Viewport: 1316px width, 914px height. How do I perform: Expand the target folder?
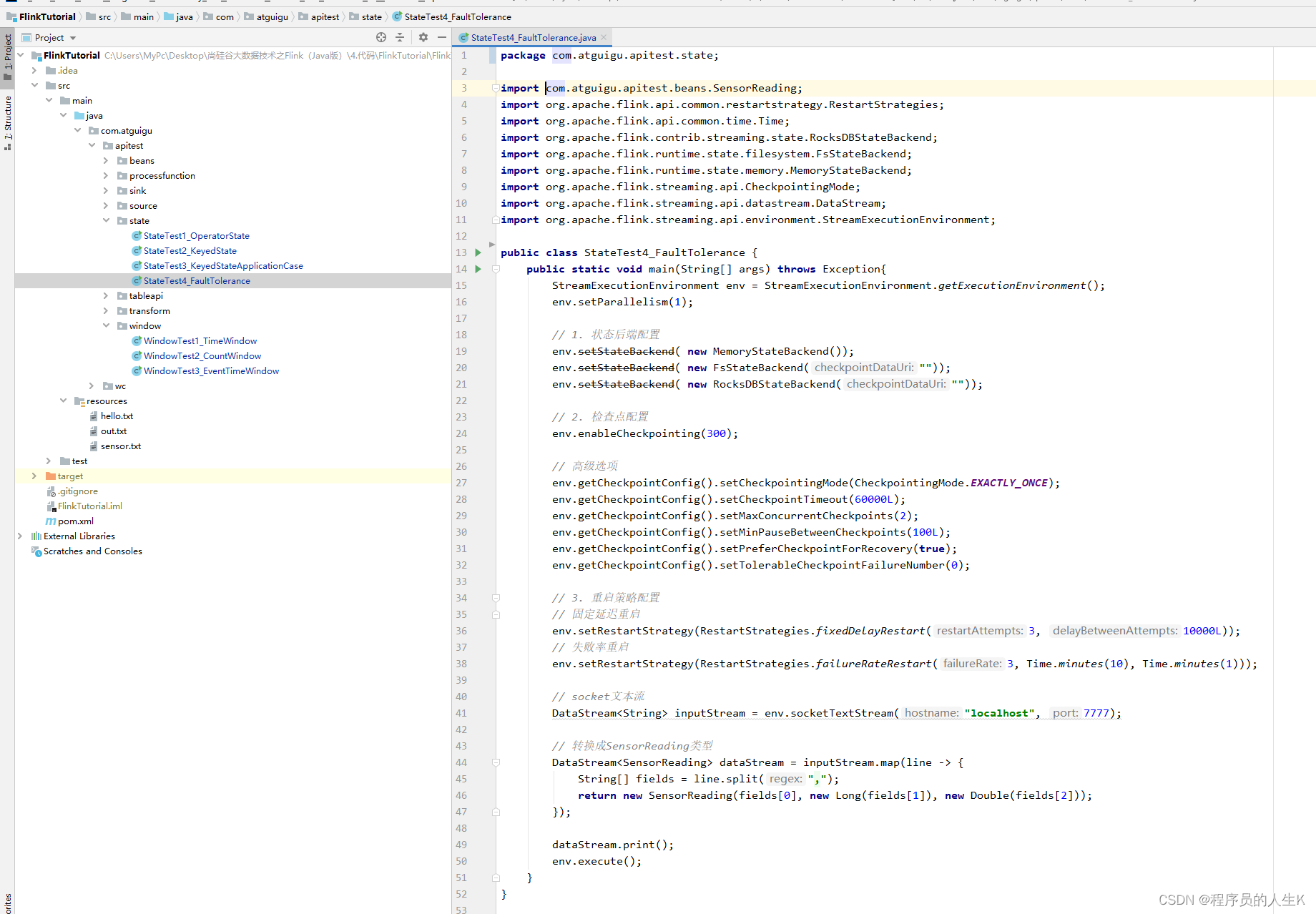[x=34, y=476]
